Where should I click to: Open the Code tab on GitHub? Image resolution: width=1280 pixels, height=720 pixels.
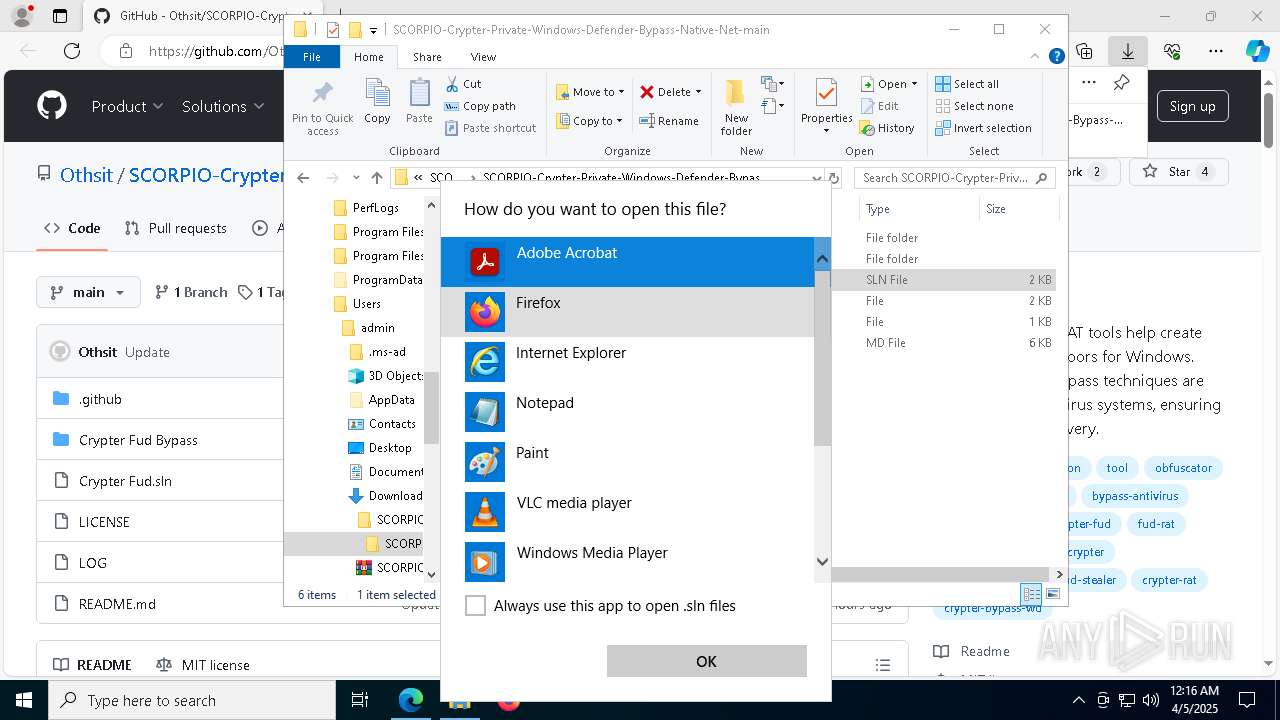(x=72, y=228)
